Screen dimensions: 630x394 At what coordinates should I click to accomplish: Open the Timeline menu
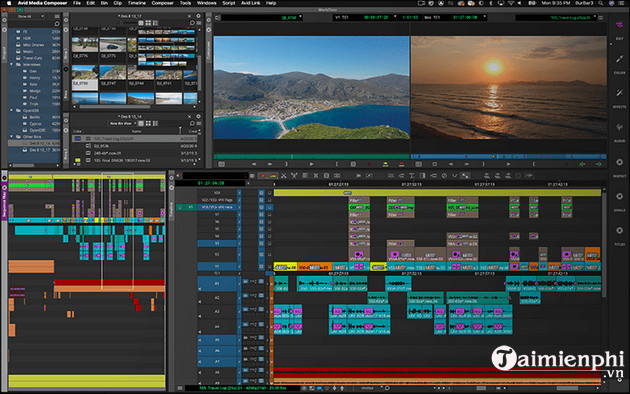click(137, 3)
